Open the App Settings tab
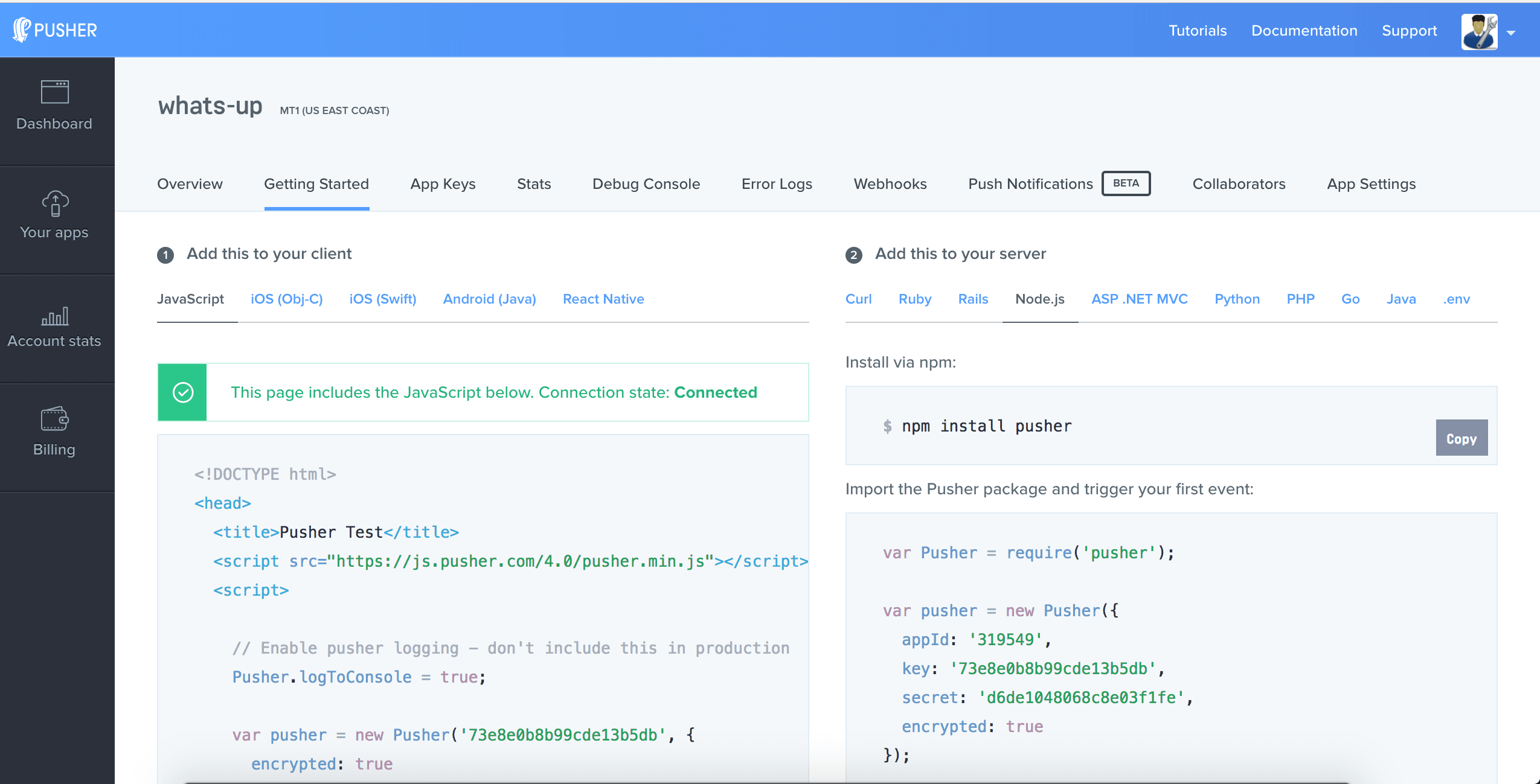 [1371, 184]
